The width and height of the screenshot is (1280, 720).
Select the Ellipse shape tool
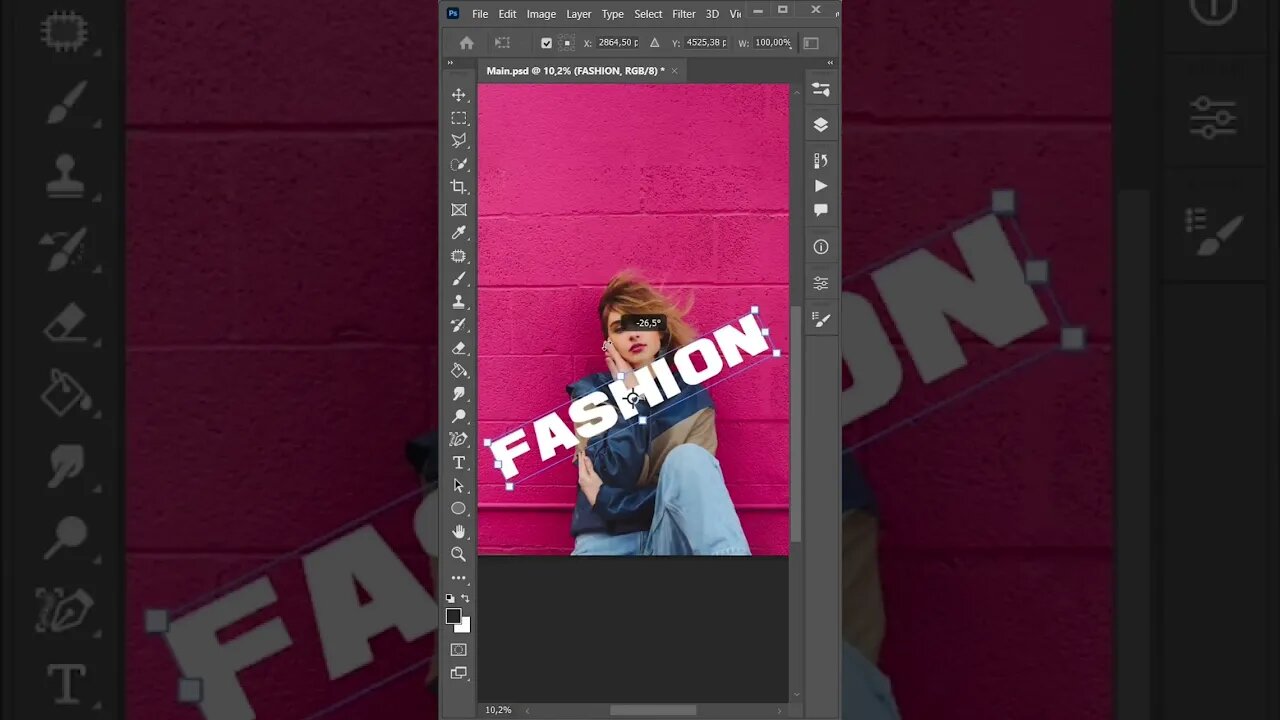pyautogui.click(x=459, y=509)
